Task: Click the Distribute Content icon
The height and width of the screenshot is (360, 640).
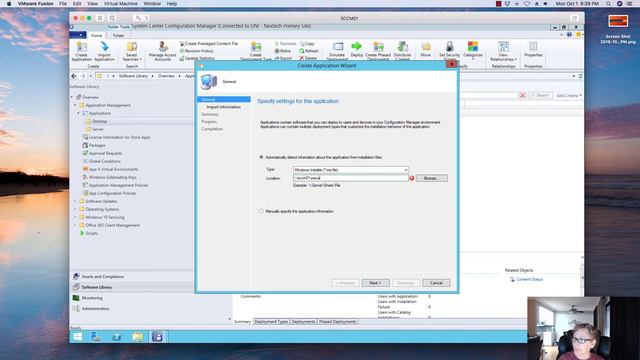Action: coord(402,51)
